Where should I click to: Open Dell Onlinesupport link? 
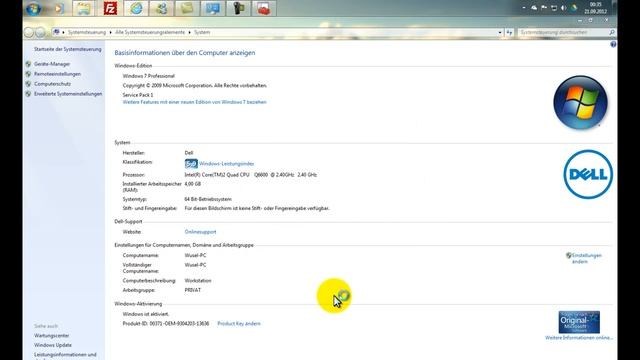tap(200, 232)
